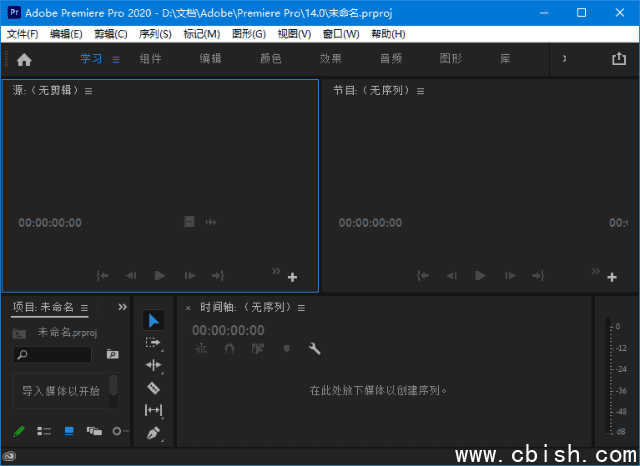Click Source monitor timecode 00:00:00:00
Screen dimensions: 640x466
[x=50, y=223]
